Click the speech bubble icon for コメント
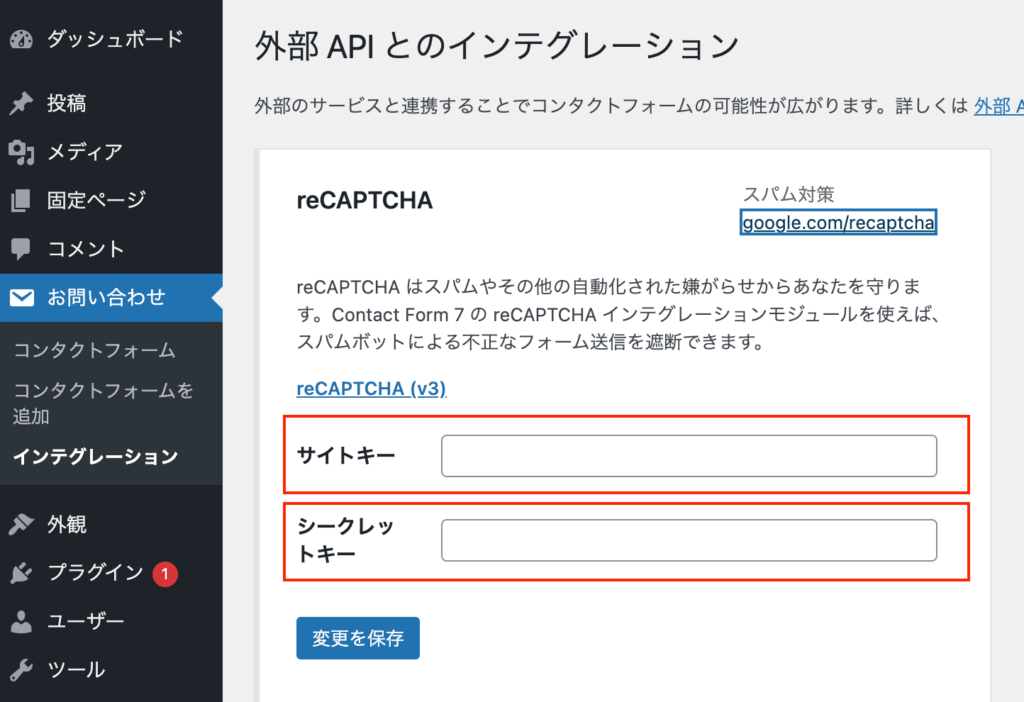The image size is (1024, 702). pos(21,249)
